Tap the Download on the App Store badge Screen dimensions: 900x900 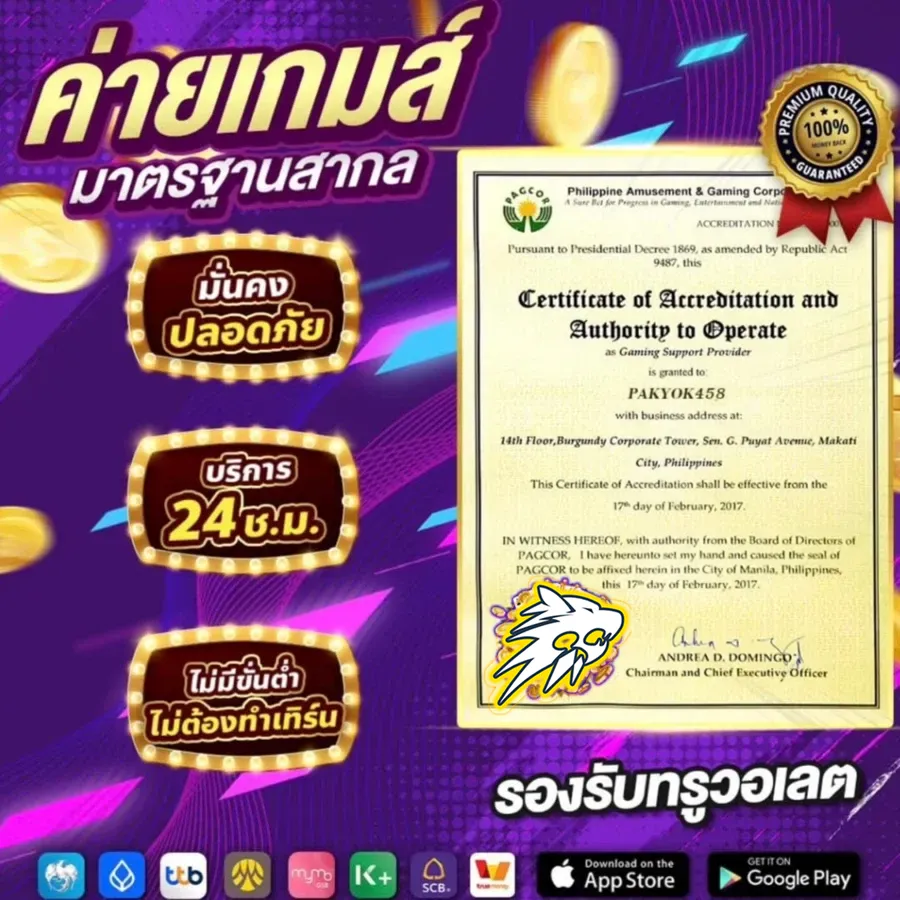point(613,876)
